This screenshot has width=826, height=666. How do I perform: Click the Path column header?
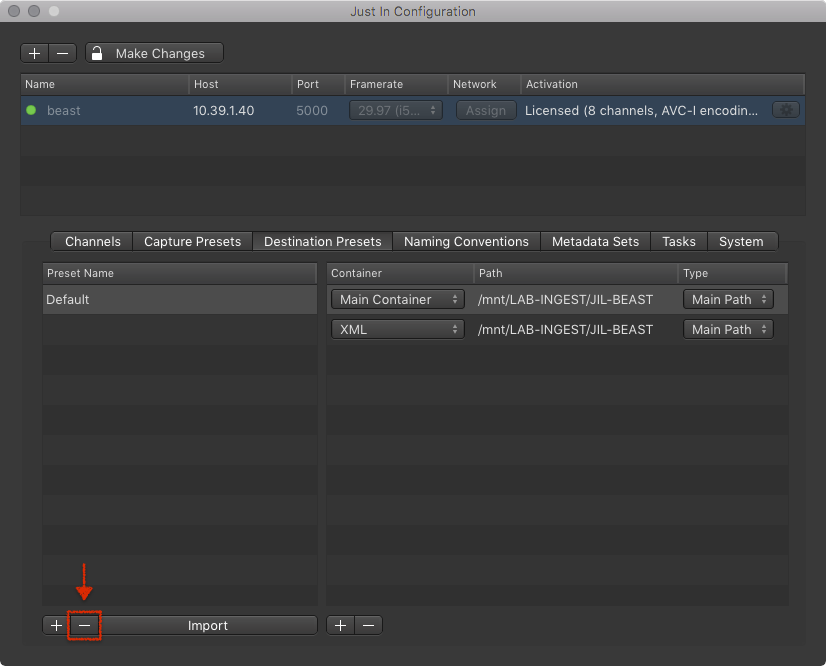coord(576,273)
